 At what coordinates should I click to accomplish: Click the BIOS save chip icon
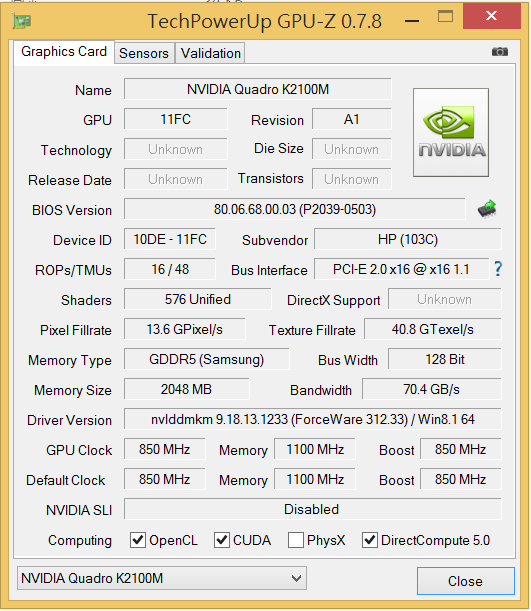(x=487, y=209)
